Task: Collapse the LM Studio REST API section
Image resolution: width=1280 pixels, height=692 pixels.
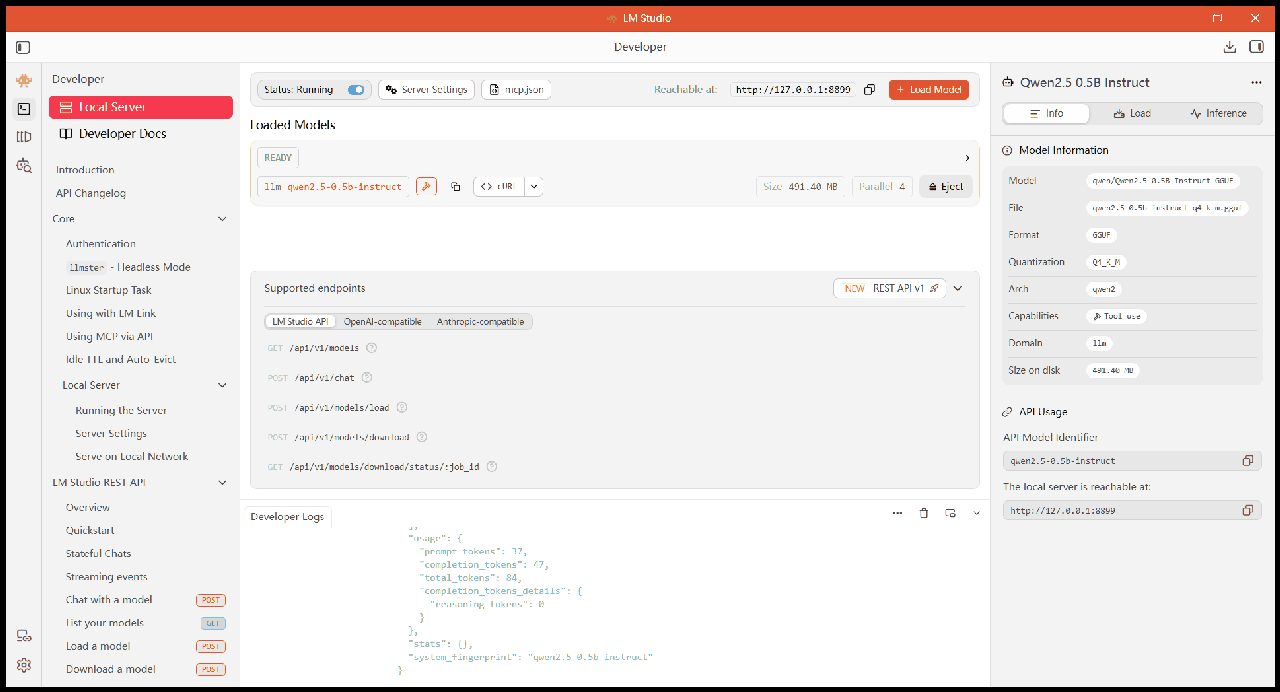Action: click(222, 482)
